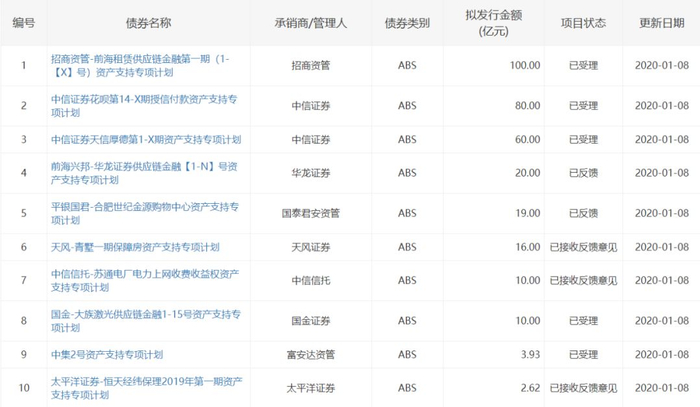Image resolution: width=700 pixels, height=407 pixels.
Task: Click row number 5 cell
Action: [24, 213]
